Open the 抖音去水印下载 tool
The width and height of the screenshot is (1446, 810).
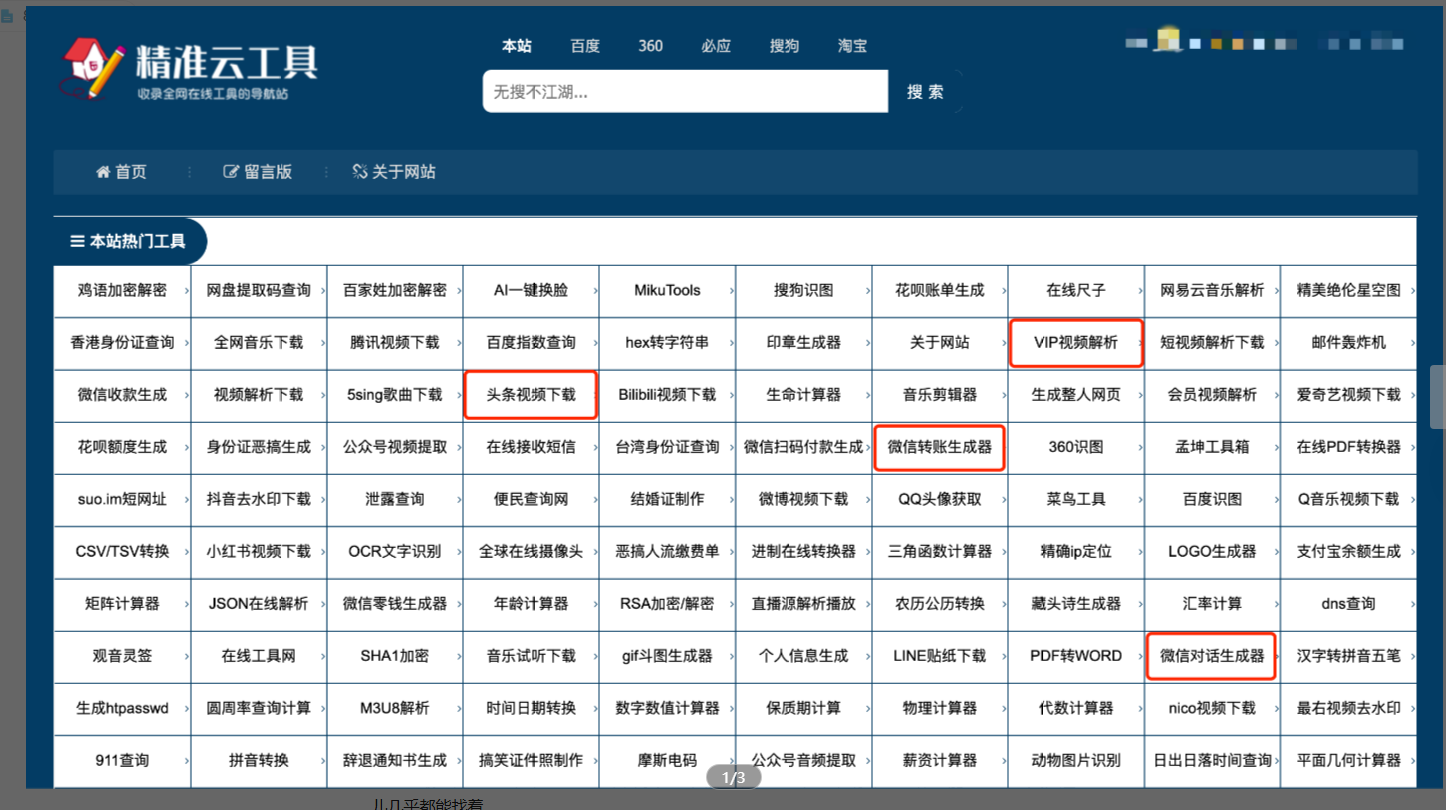click(258, 498)
